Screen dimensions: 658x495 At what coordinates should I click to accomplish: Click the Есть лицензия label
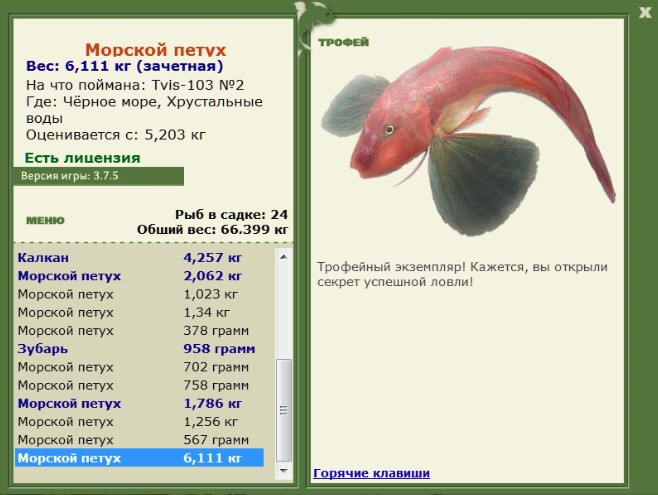pos(83,158)
